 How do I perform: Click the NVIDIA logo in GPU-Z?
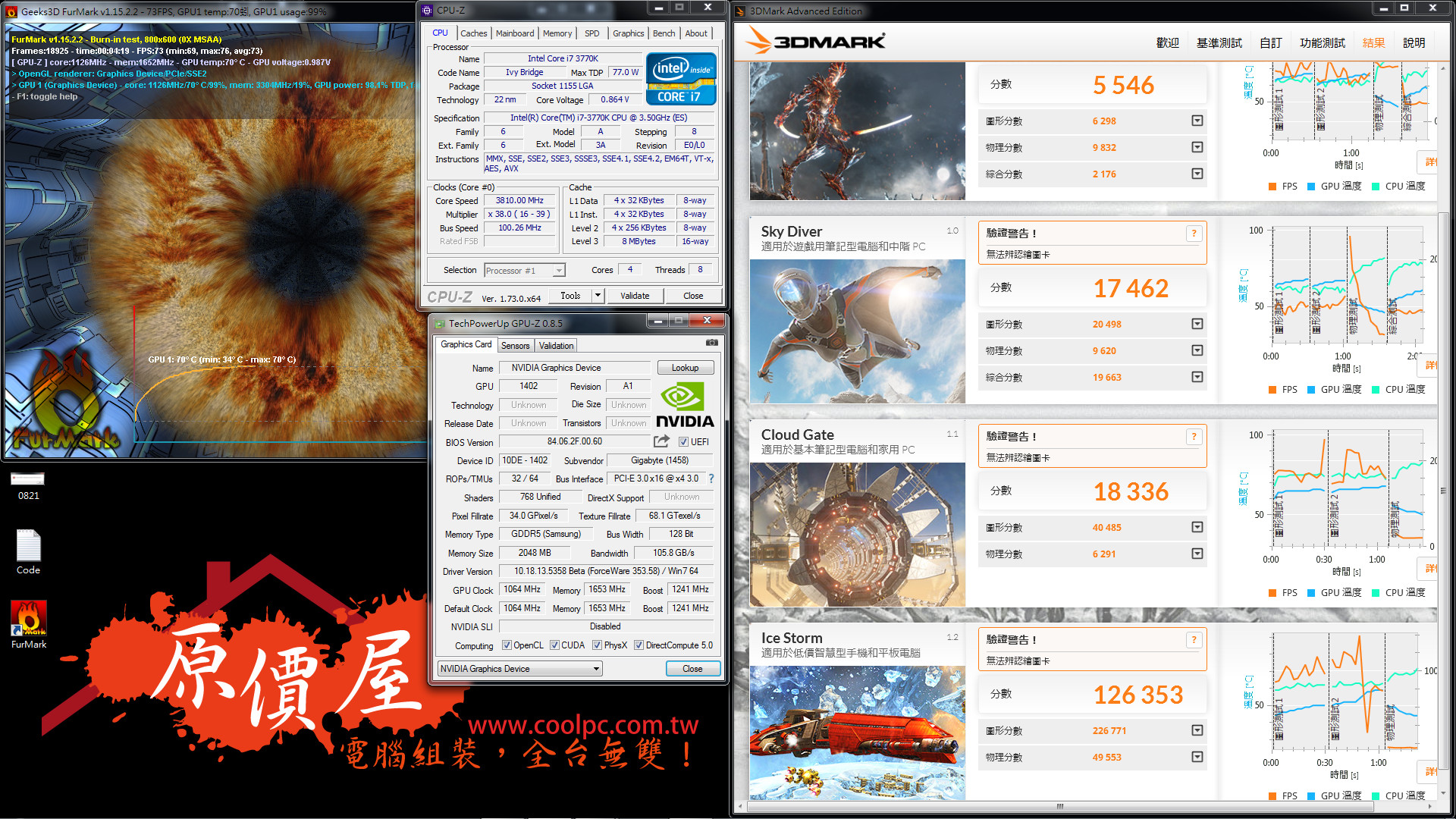point(684,405)
